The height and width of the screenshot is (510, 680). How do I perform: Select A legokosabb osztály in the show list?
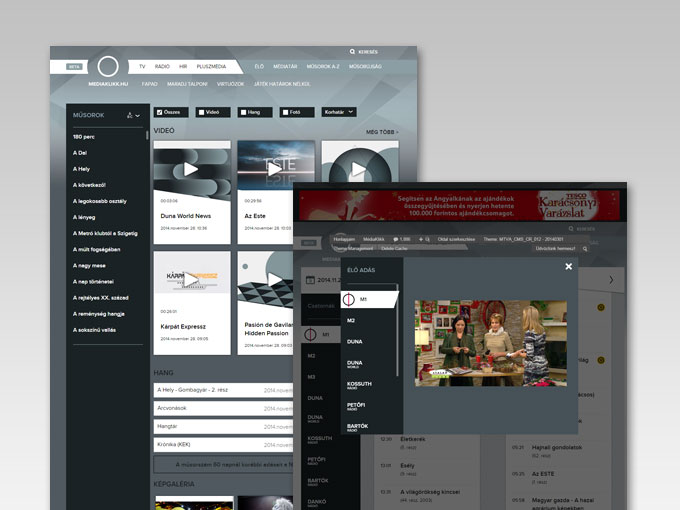100,201
